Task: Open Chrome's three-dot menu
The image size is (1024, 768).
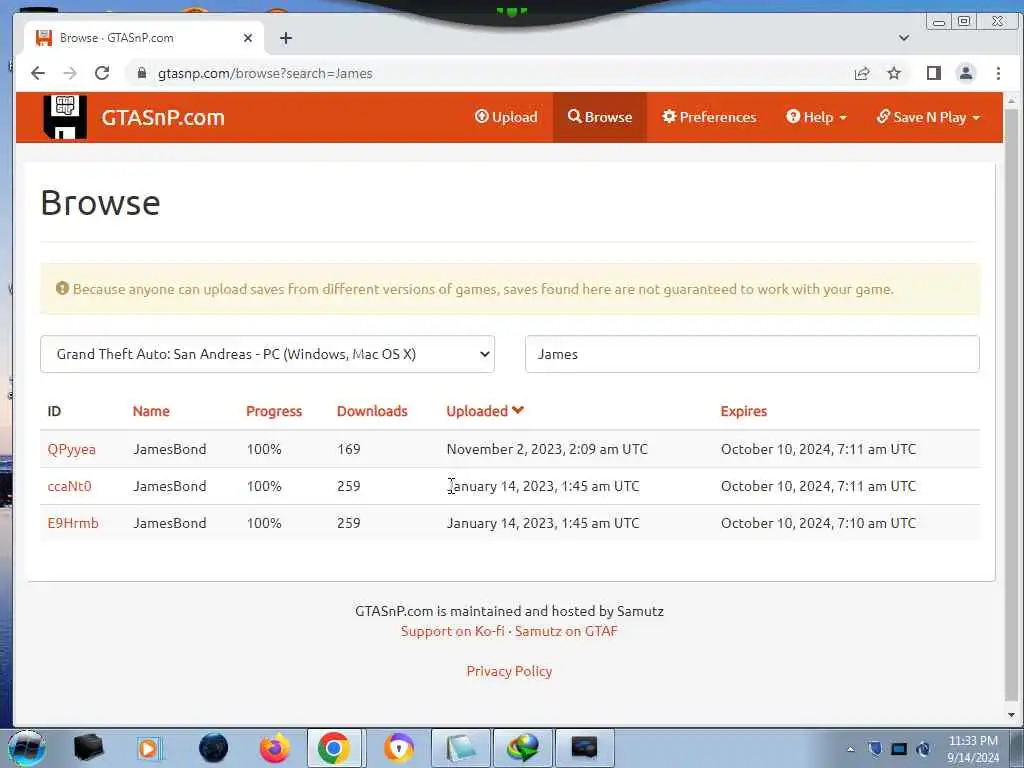Action: (x=998, y=73)
